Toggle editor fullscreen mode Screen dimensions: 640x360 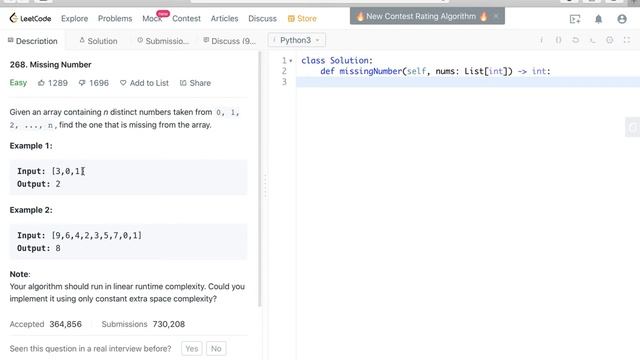tap(627, 40)
